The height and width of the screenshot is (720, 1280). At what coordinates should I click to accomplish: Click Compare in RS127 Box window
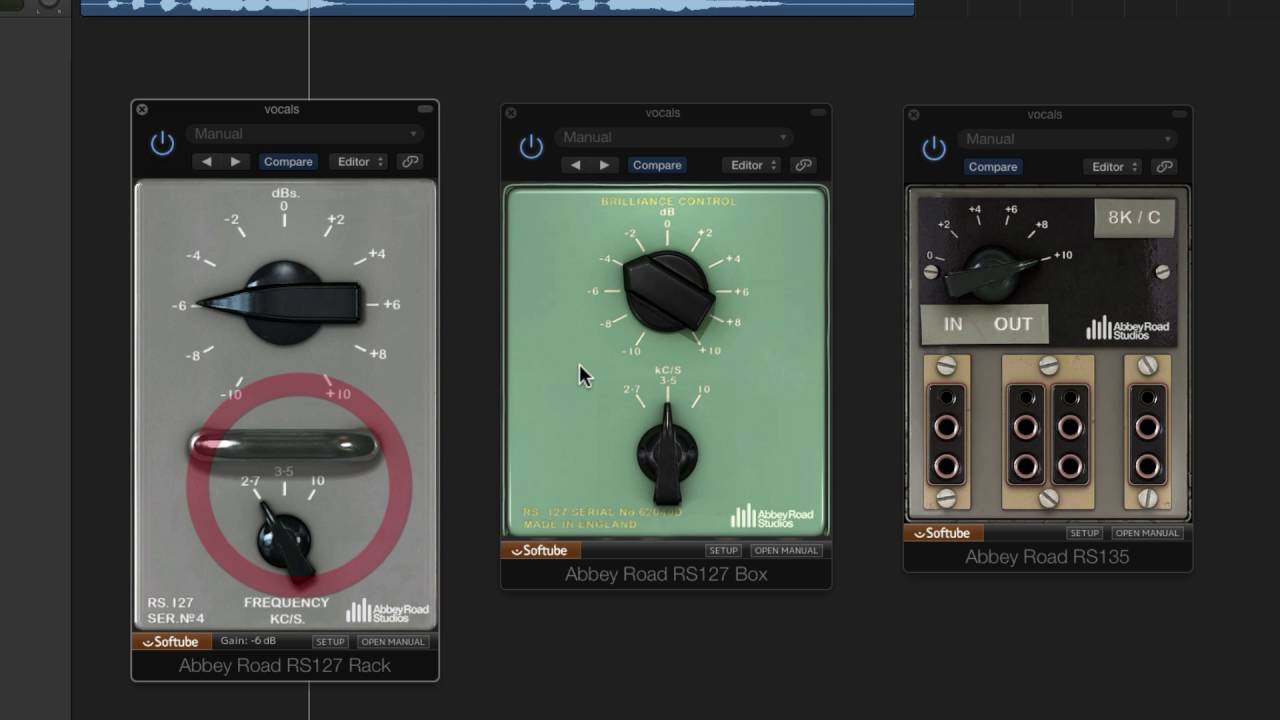pyautogui.click(x=657, y=166)
